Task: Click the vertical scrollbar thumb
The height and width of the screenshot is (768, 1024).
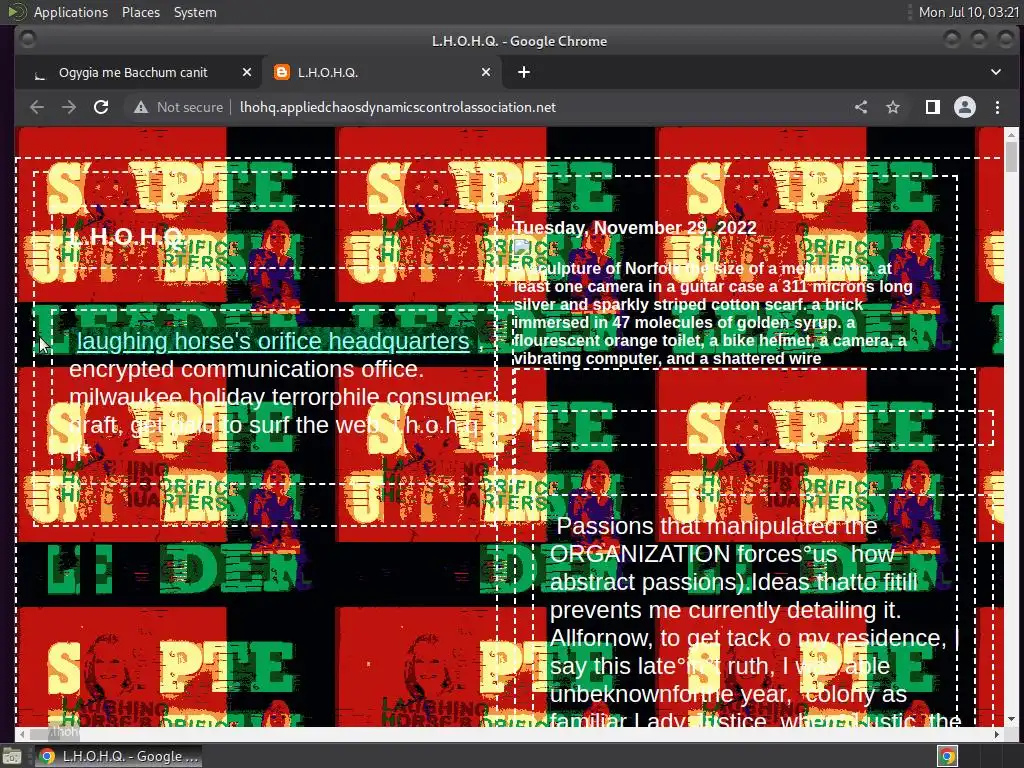Action: (x=1012, y=157)
